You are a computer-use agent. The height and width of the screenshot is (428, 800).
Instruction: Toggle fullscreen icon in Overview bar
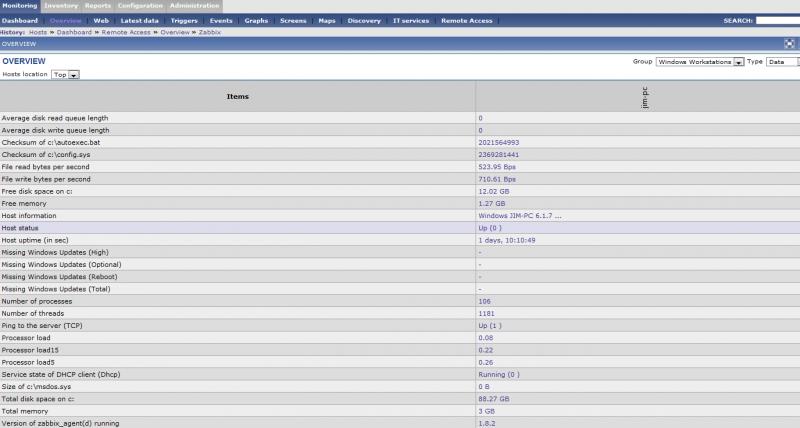(789, 44)
